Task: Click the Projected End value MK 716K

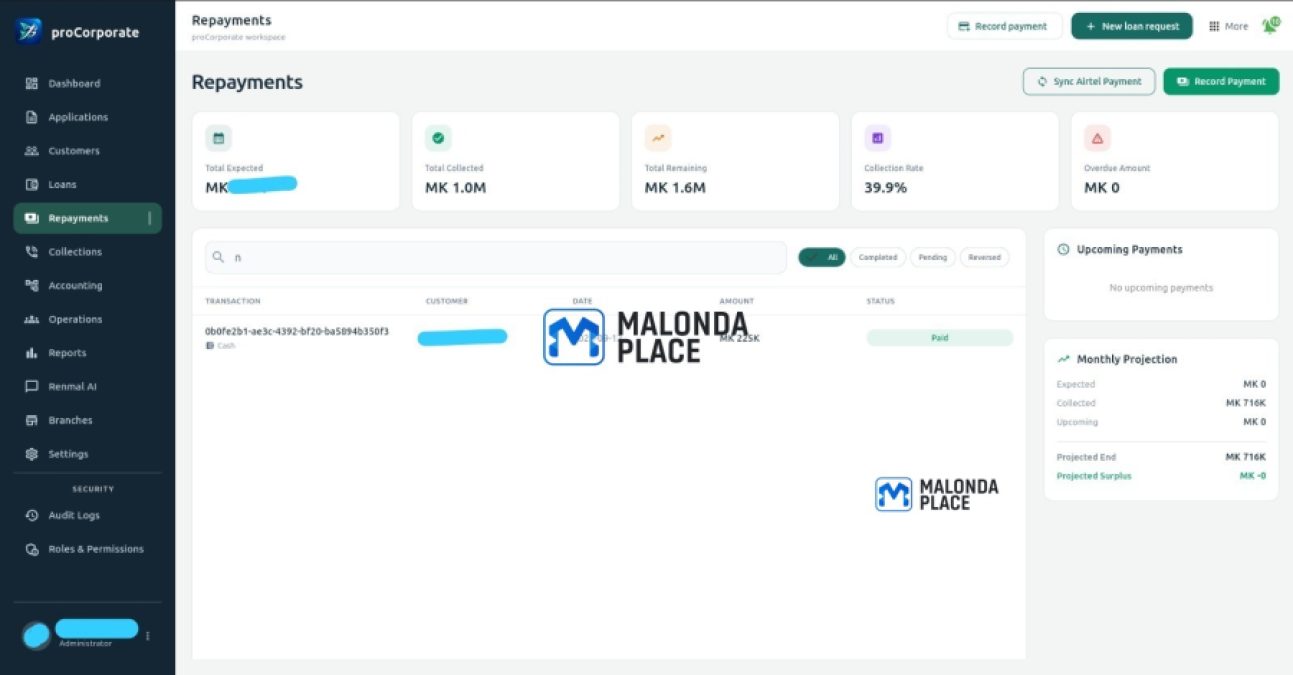Action: 1246,457
